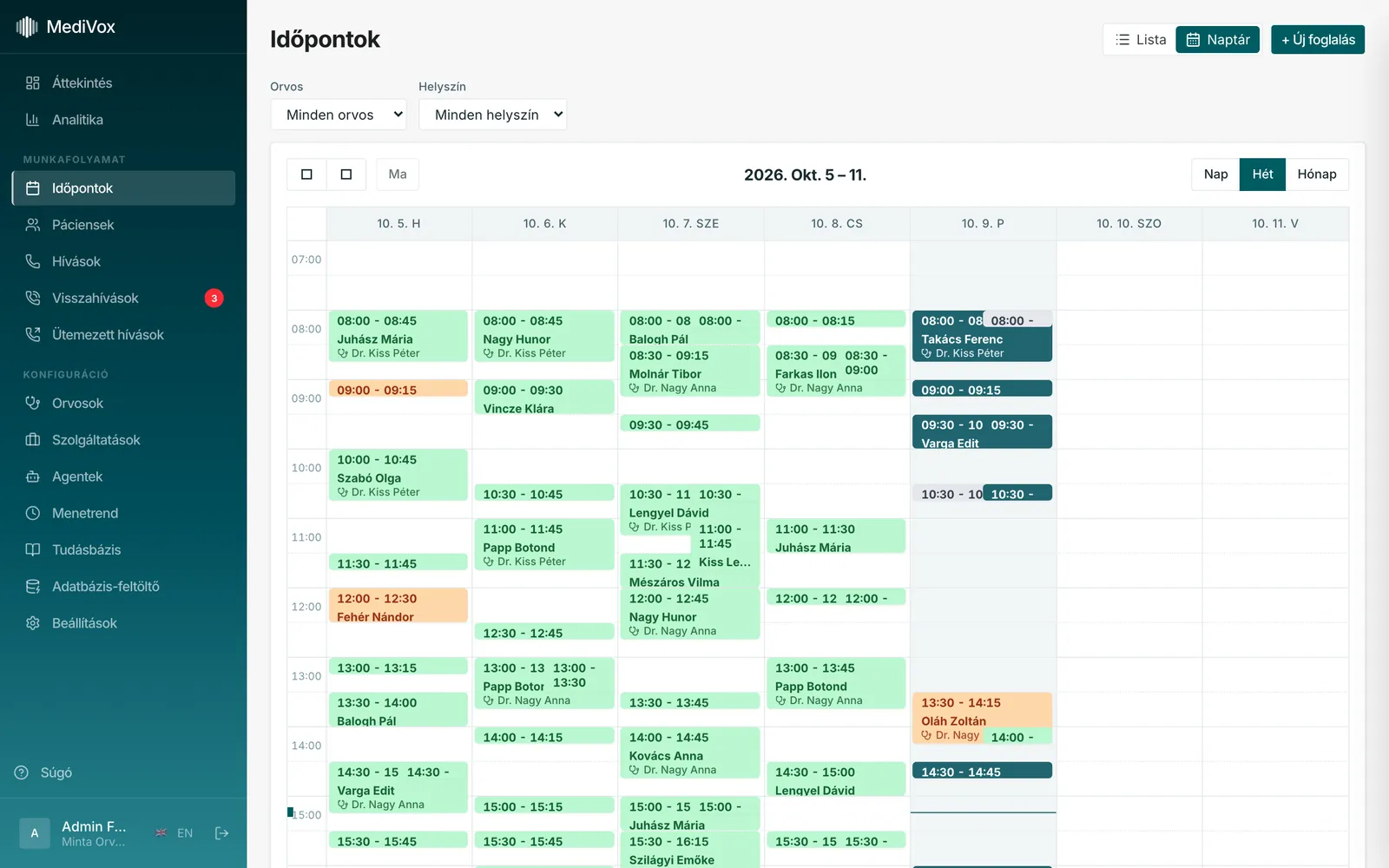Click the square button beside Ma
Screen dimensions: 1389x868
[346, 174]
